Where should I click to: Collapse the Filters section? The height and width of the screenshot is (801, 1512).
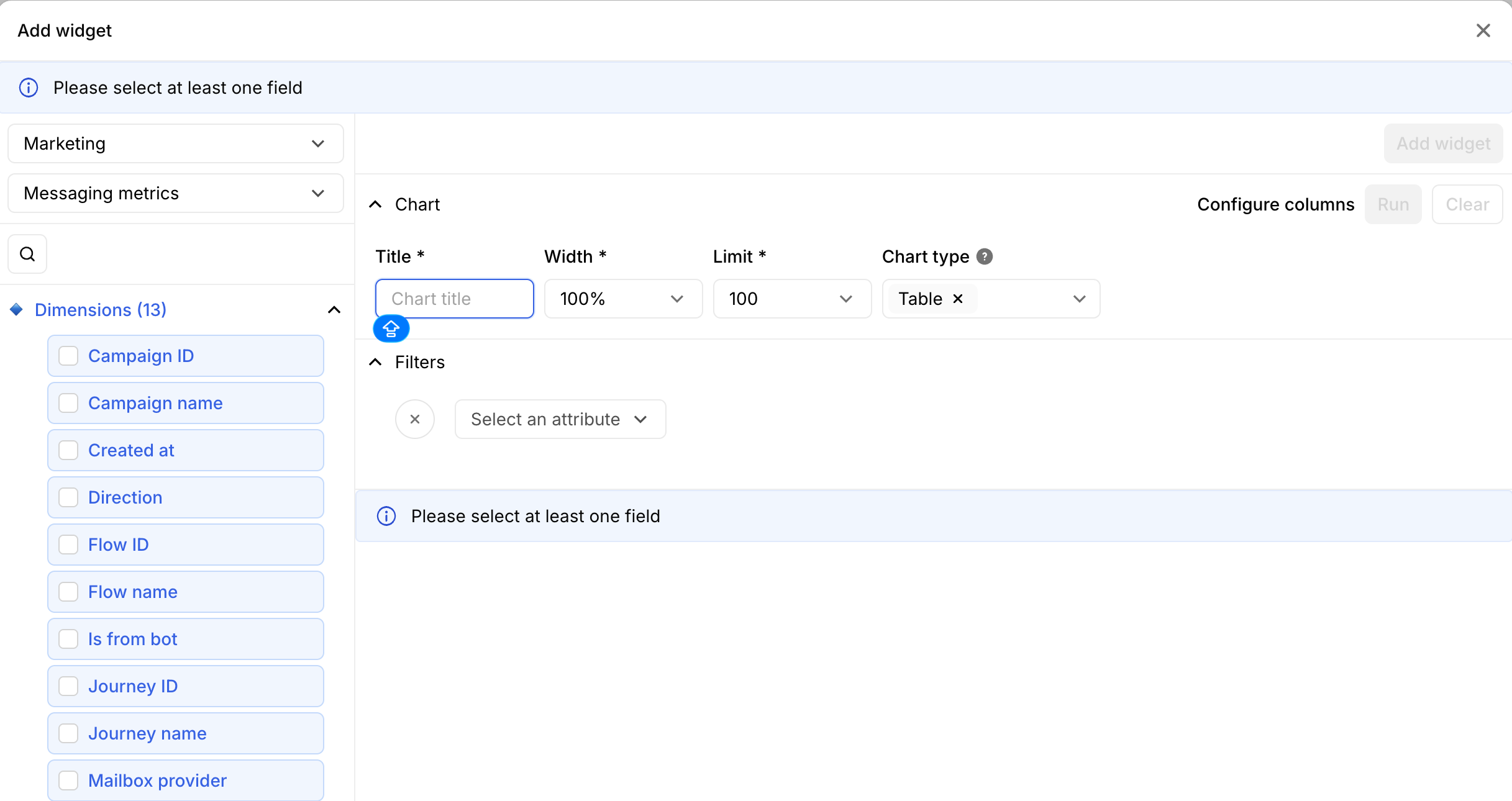click(x=375, y=362)
